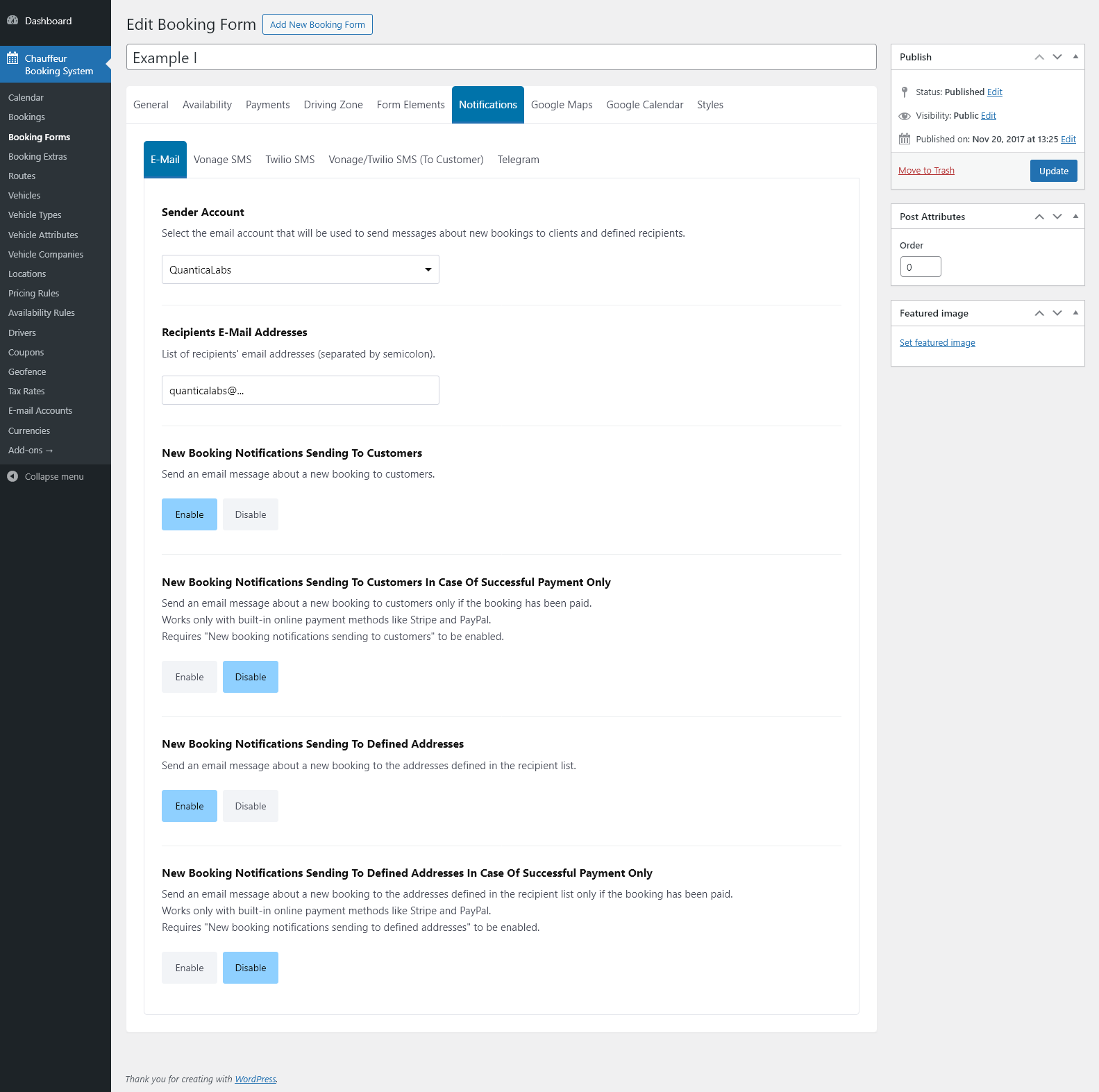This screenshot has width=1099, height=1092.
Task: Edit the visibility setting
Action: click(989, 116)
